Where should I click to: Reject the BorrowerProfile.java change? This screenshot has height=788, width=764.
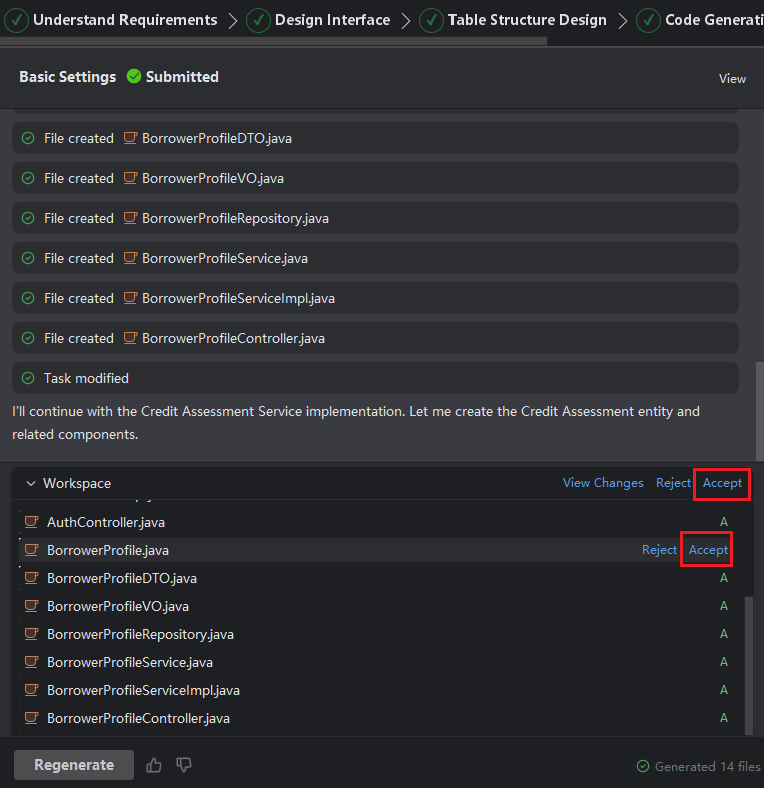[x=659, y=550]
